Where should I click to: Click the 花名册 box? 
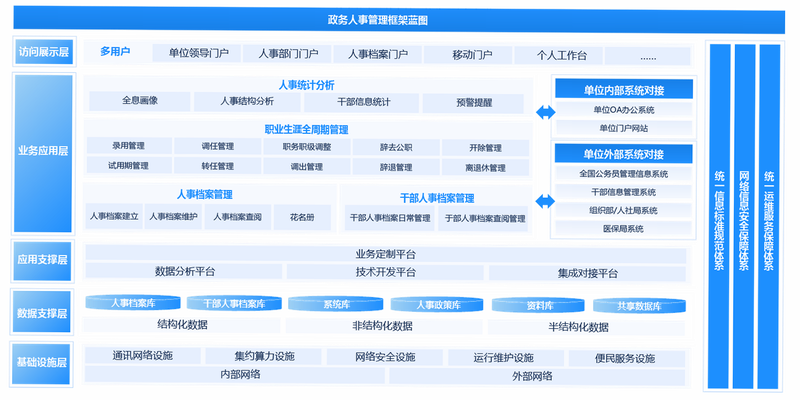pyautogui.click(x=302, y=217)
